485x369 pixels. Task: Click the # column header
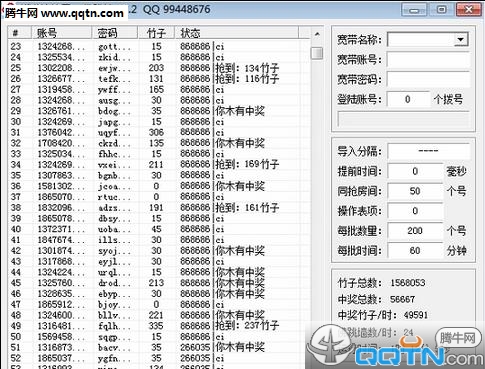(20, 33)
